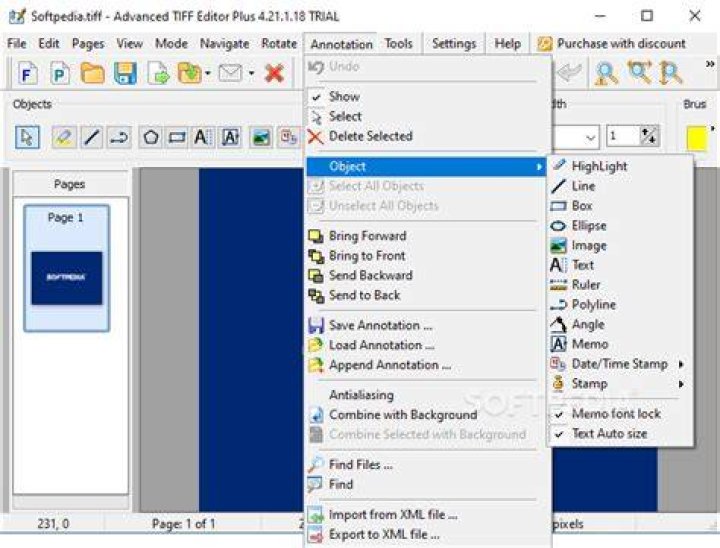Screen dimensions: 720x548
Task: Click the export page green arrow icon
Action: click(158, 73)
